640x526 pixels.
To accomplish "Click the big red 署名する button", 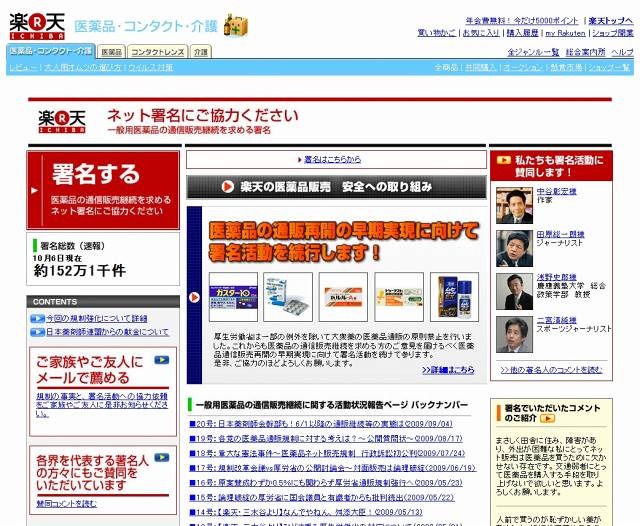I will click(103, 190).
